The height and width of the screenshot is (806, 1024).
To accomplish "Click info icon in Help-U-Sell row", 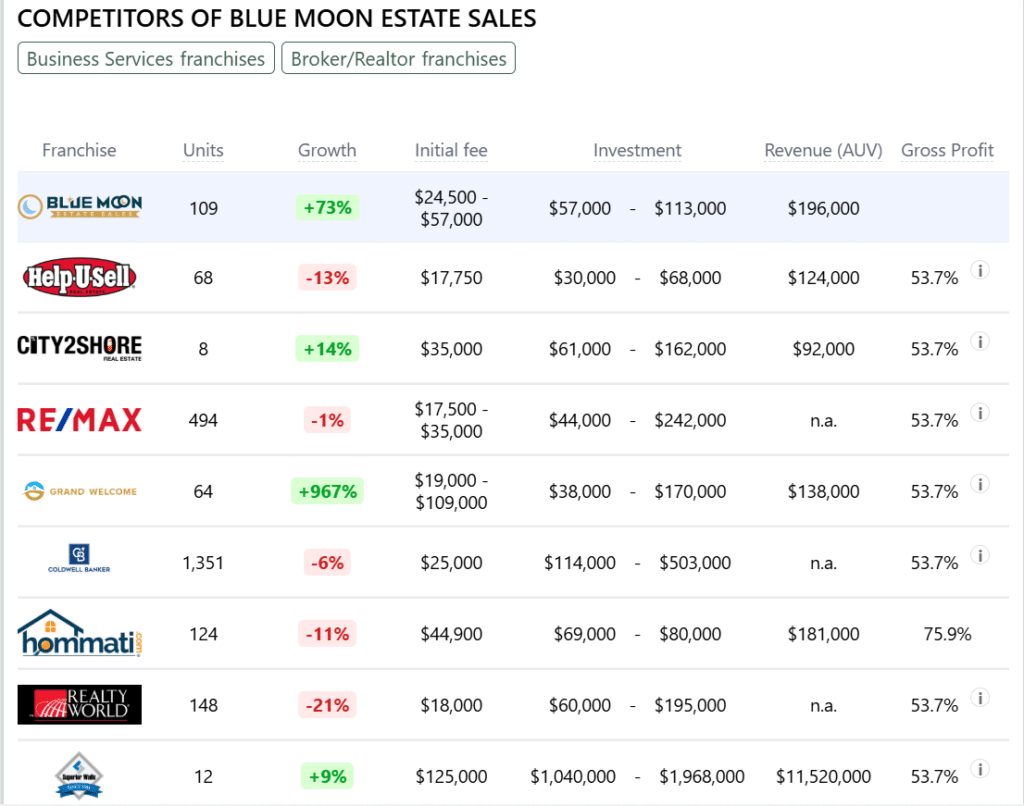I will tap(980, 270).
